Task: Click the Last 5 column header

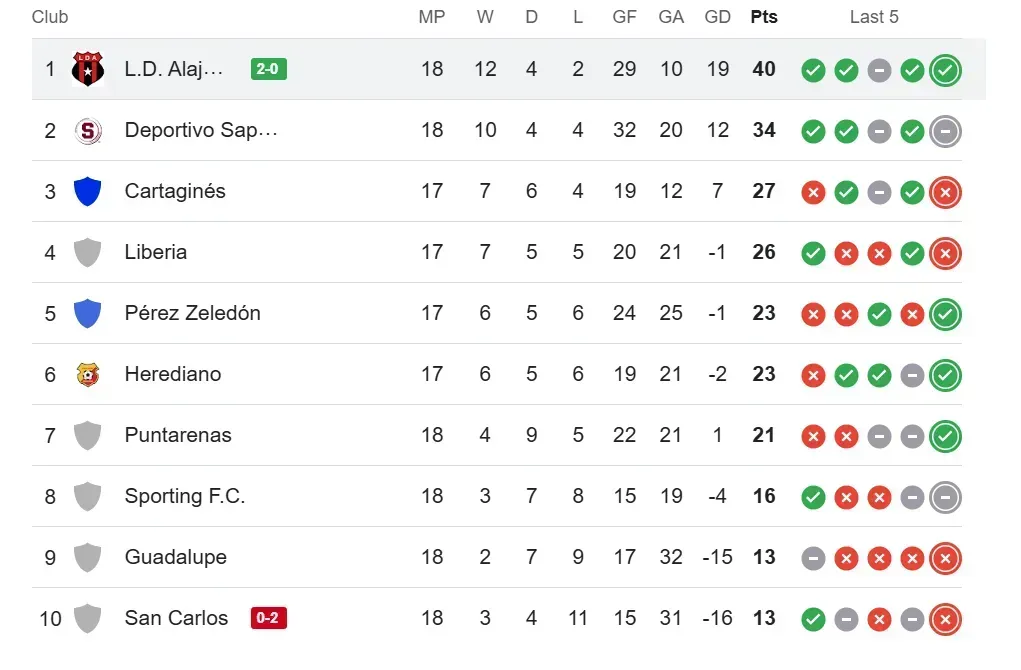Action: point(874,17)
